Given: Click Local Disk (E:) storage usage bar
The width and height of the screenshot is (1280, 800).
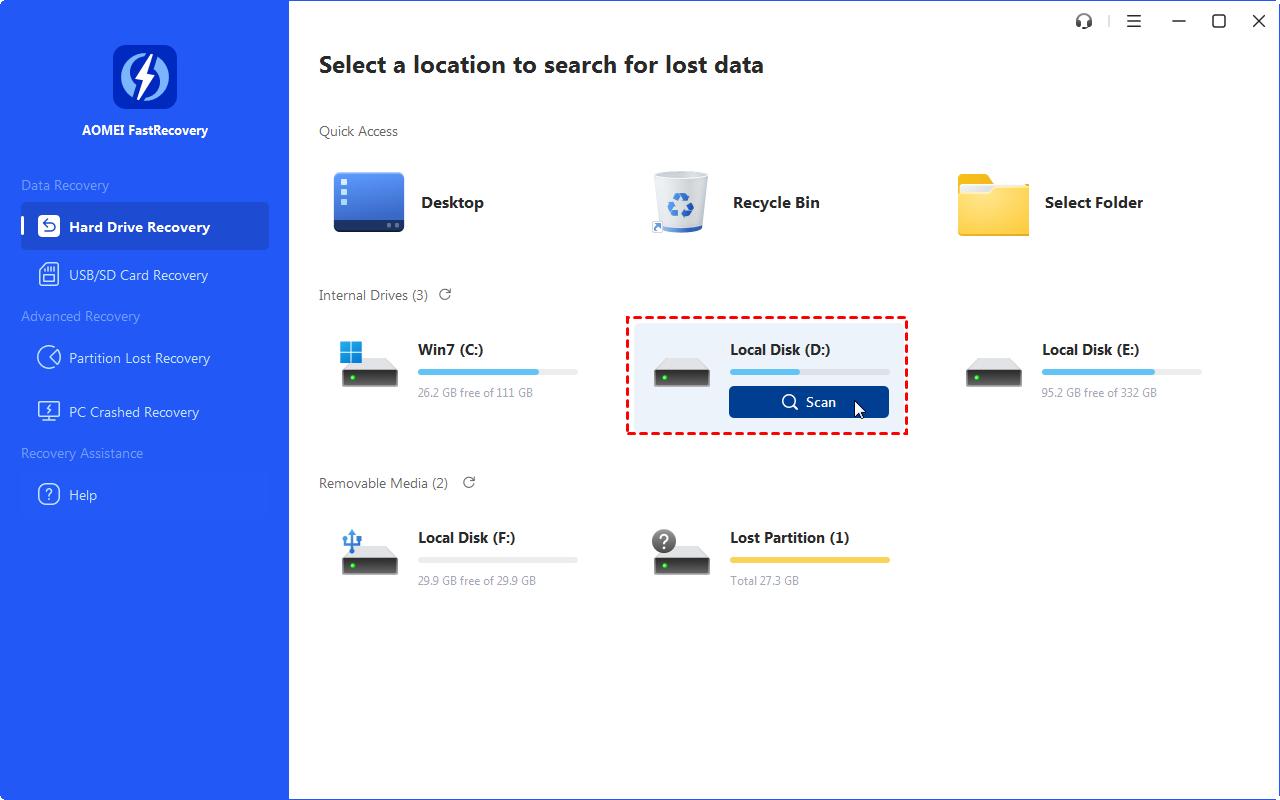Looking at the screenshot, I should click(x=1122, y=372).
